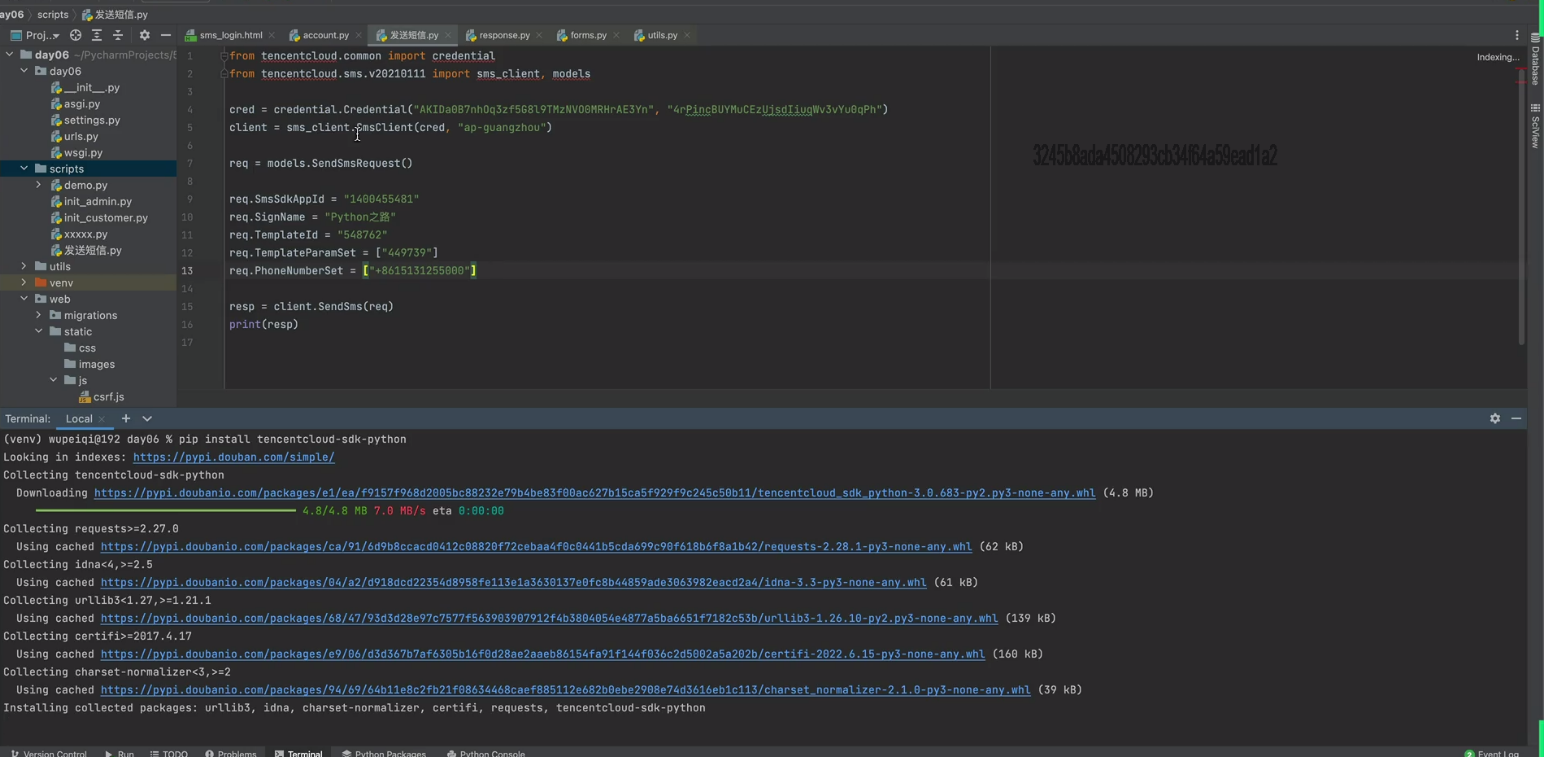Click the Collapse All icon in Project toolbar
Image resolution: width=1544 pixels, height=757 pixels.
(118, 35)
